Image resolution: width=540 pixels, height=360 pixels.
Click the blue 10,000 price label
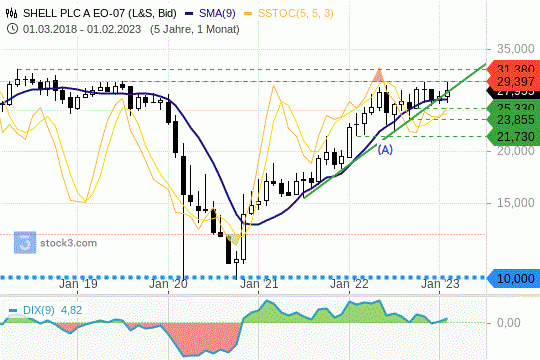click(514, 278)
